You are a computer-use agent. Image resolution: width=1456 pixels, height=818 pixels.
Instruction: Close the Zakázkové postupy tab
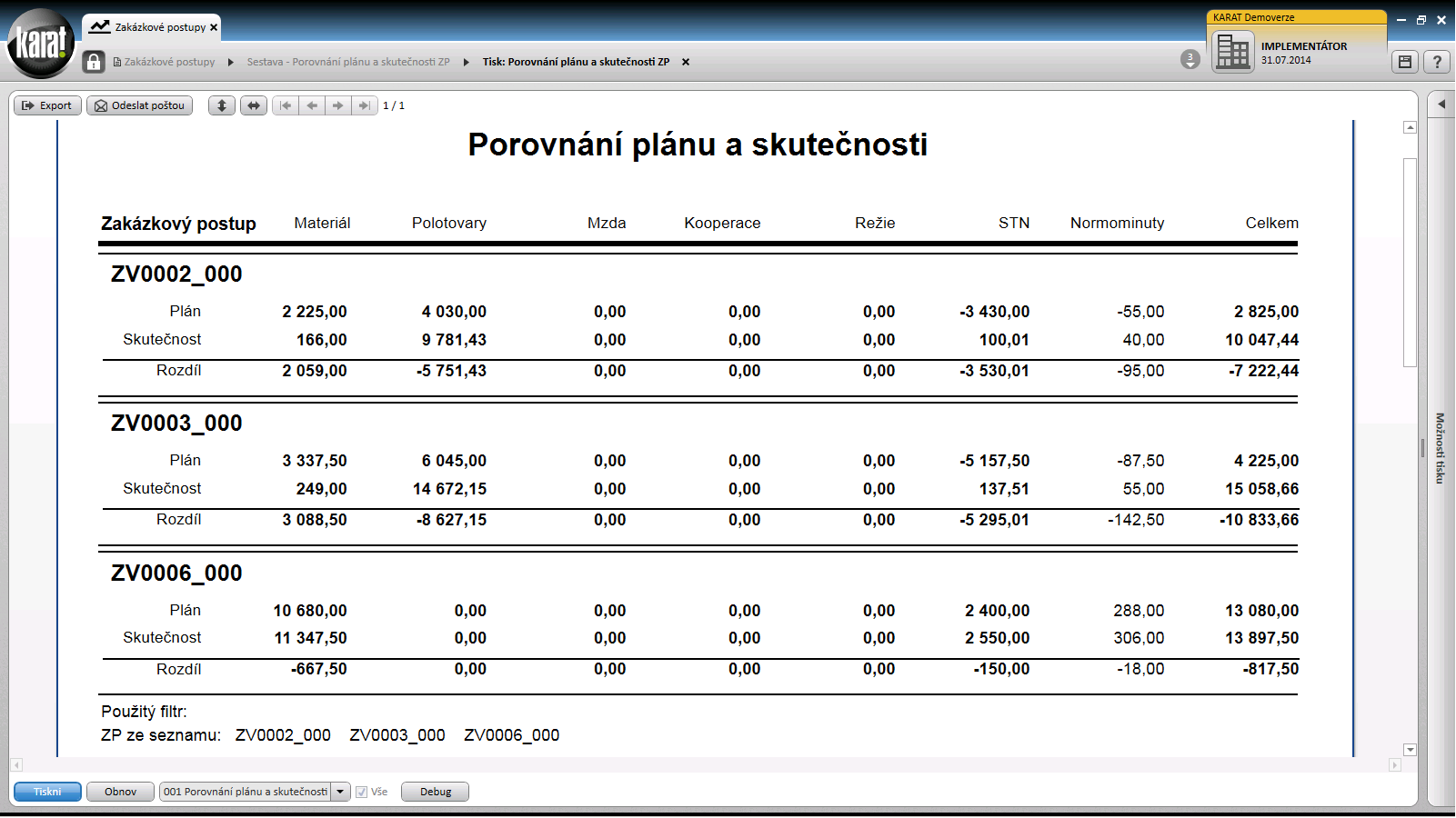pyautogui.click(x=214, y=27)
